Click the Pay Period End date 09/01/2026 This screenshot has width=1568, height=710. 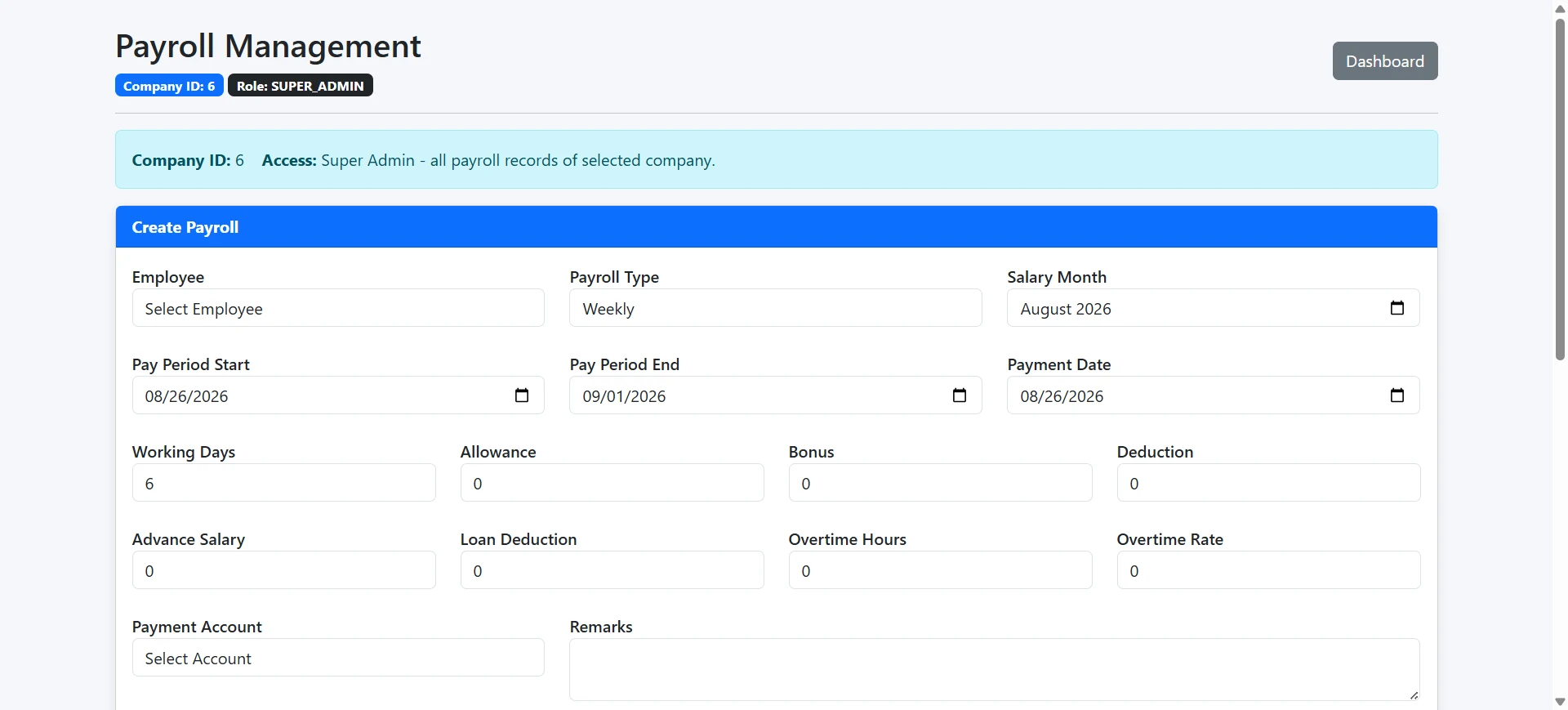624,396
